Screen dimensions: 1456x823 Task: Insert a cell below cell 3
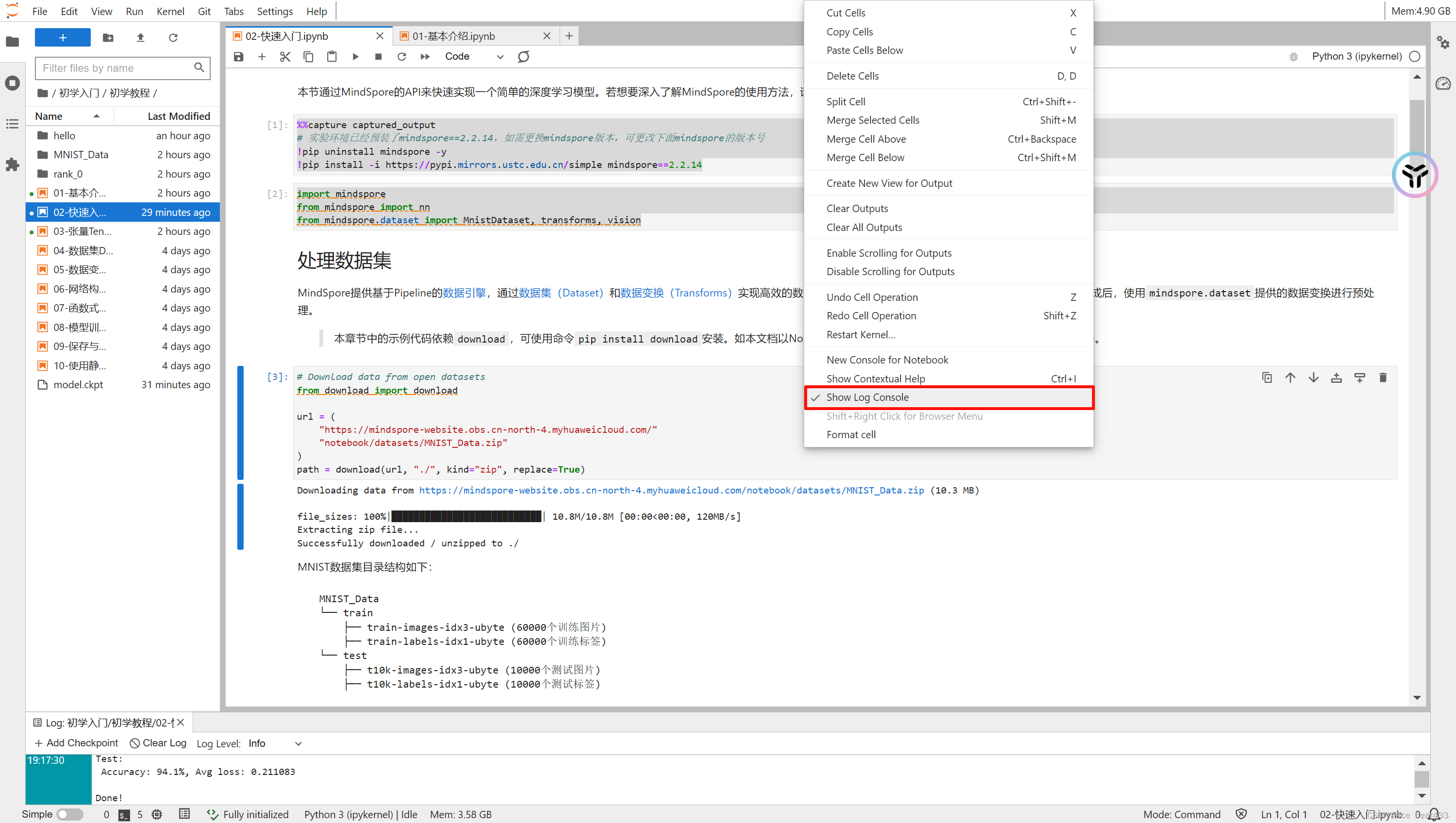[1359, 378]
